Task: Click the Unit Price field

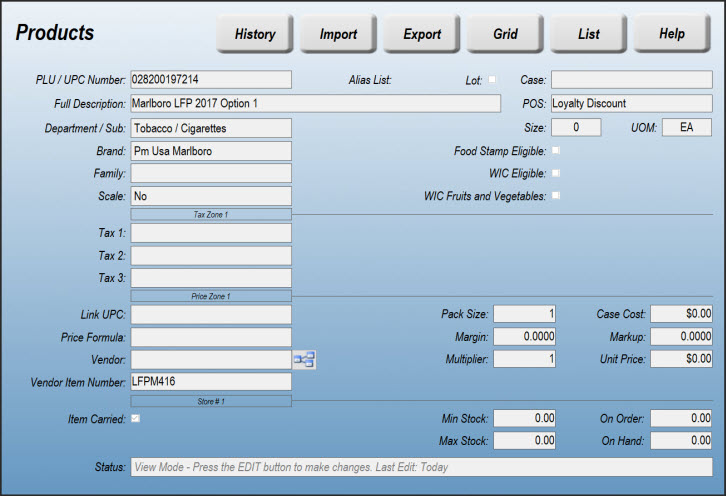Action: [682, 358]
